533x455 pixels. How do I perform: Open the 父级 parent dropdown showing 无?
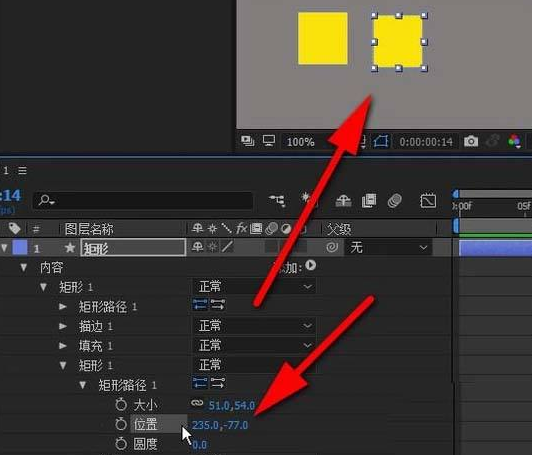tap(389, 247)
